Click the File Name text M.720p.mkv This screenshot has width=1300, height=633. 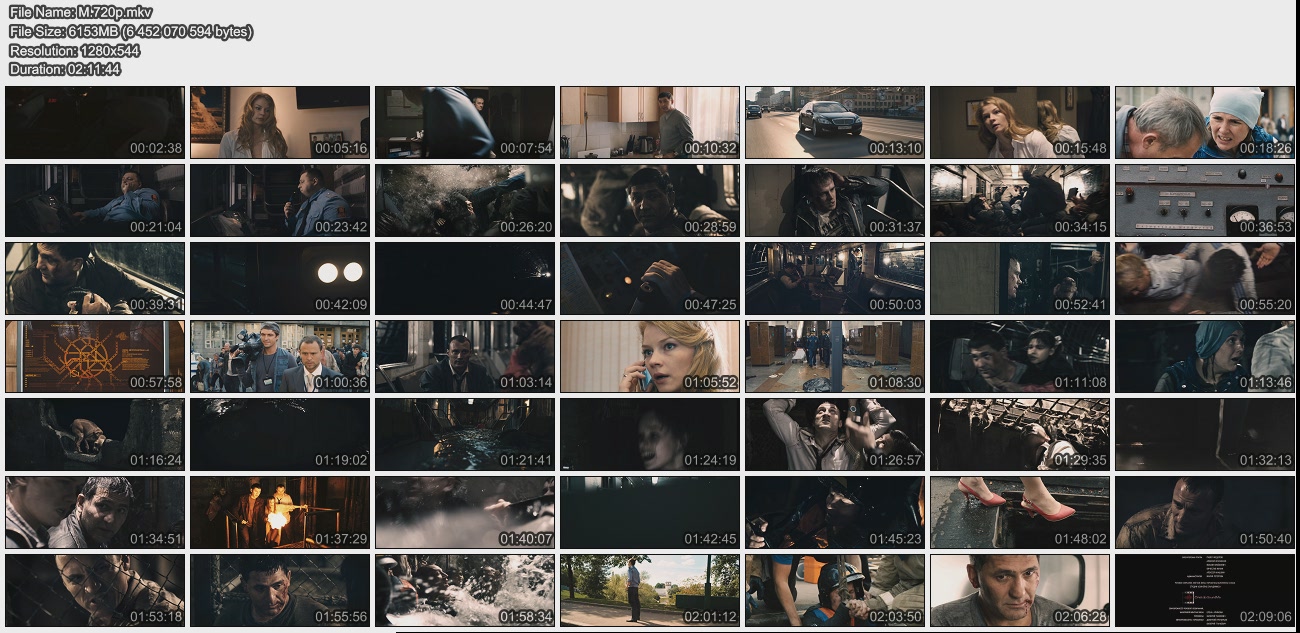pyautogui.click(x=81, y=12)
